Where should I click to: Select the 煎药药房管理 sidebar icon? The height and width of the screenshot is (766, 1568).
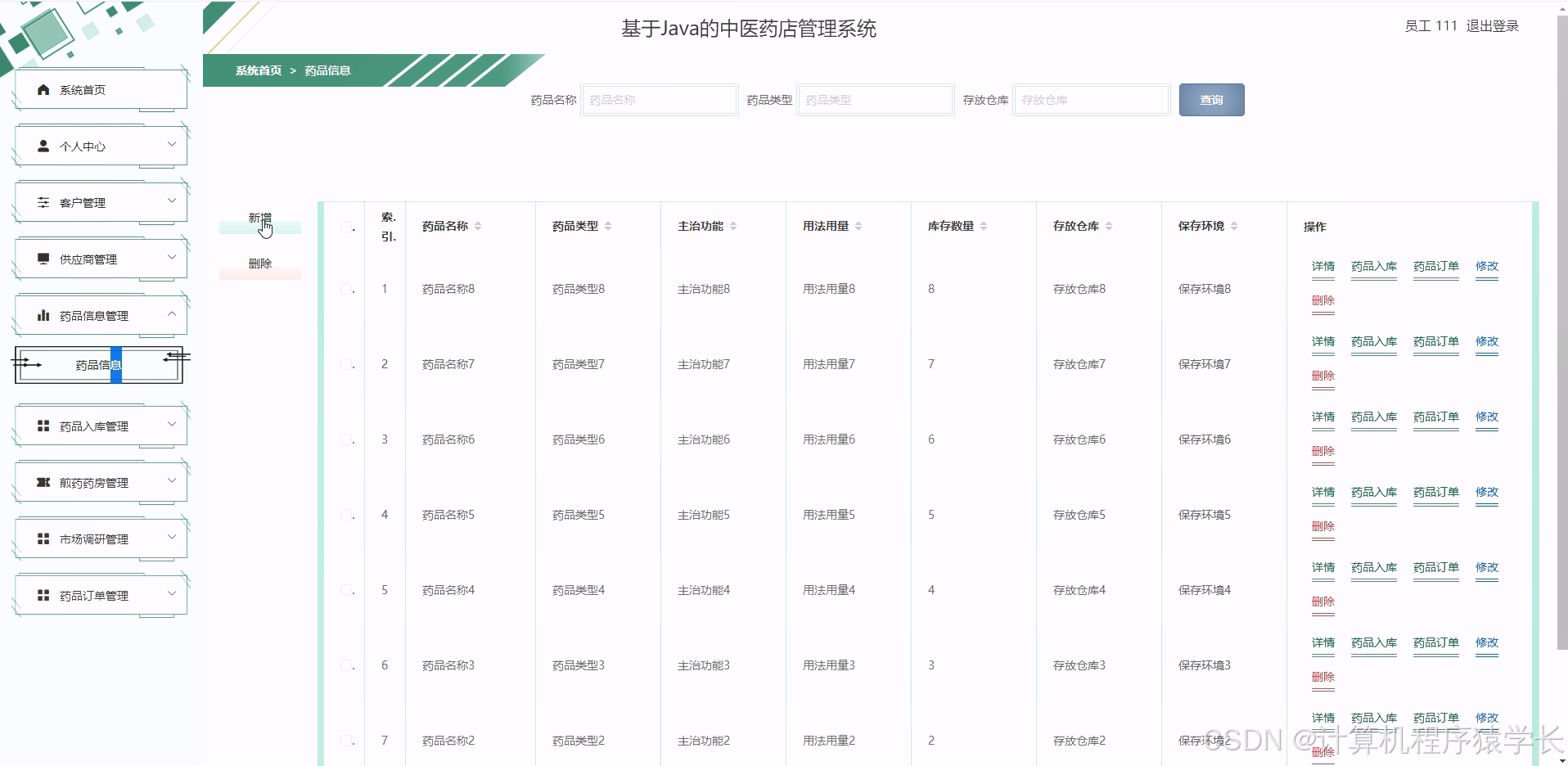pos(43,481)
